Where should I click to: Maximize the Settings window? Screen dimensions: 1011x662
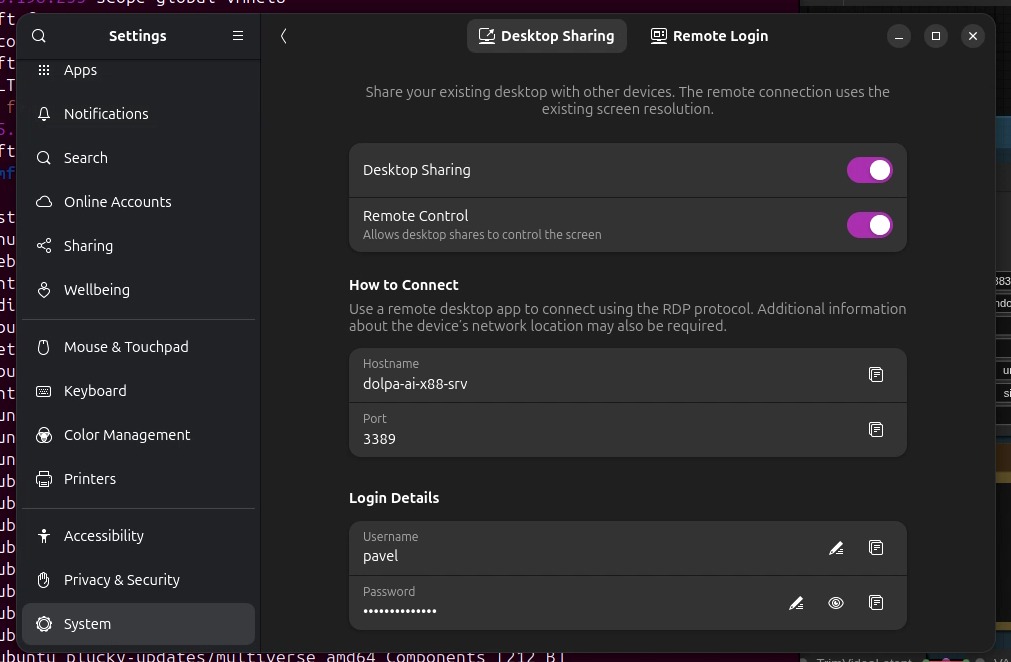coord(935,36)
